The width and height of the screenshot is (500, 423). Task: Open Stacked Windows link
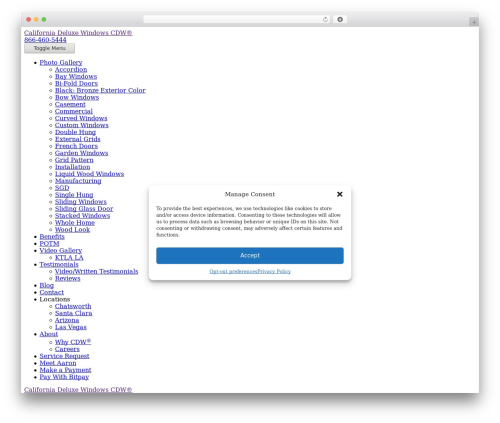82,216
